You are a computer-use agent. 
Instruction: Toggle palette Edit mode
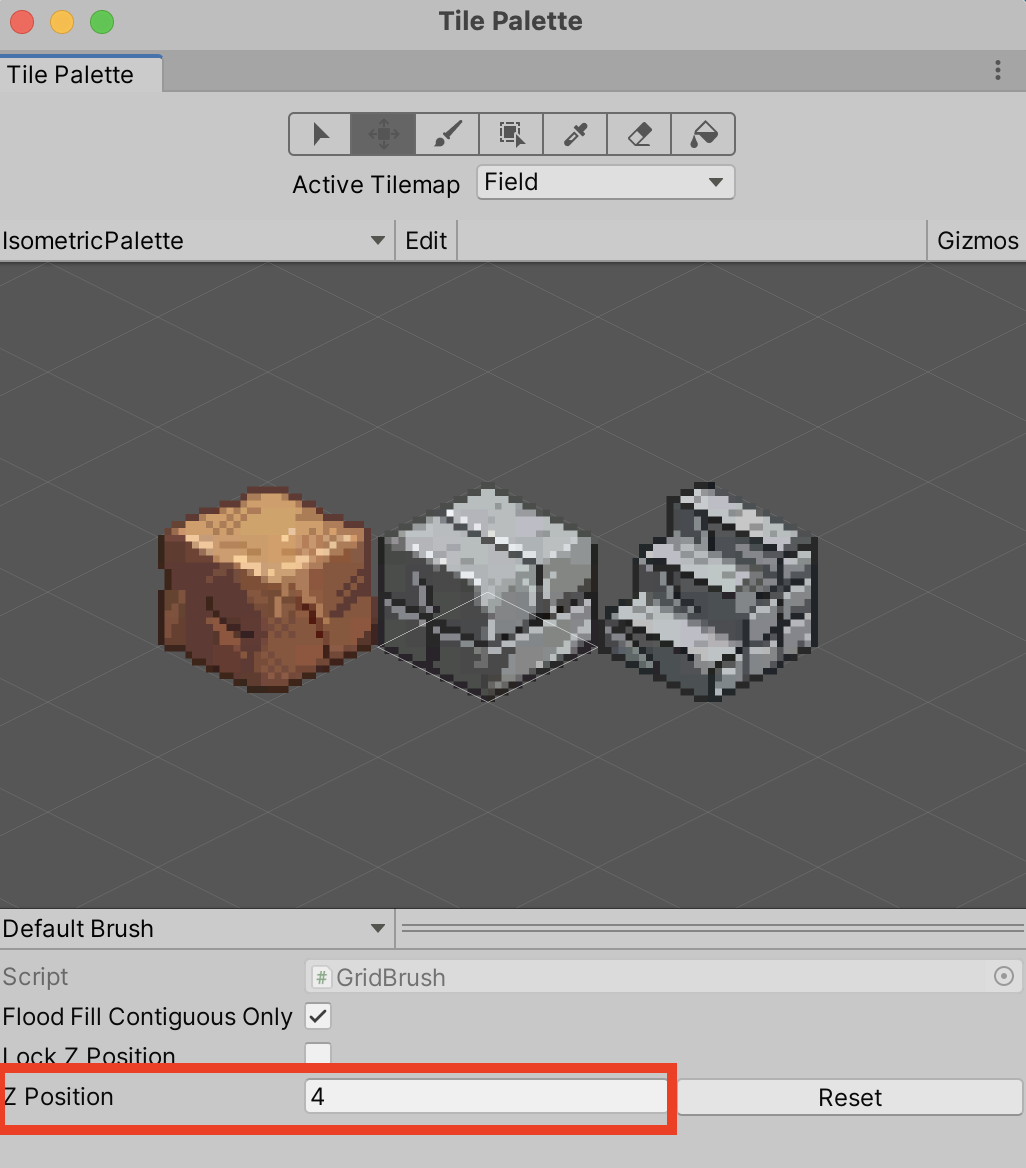click(x=426, y=241)
